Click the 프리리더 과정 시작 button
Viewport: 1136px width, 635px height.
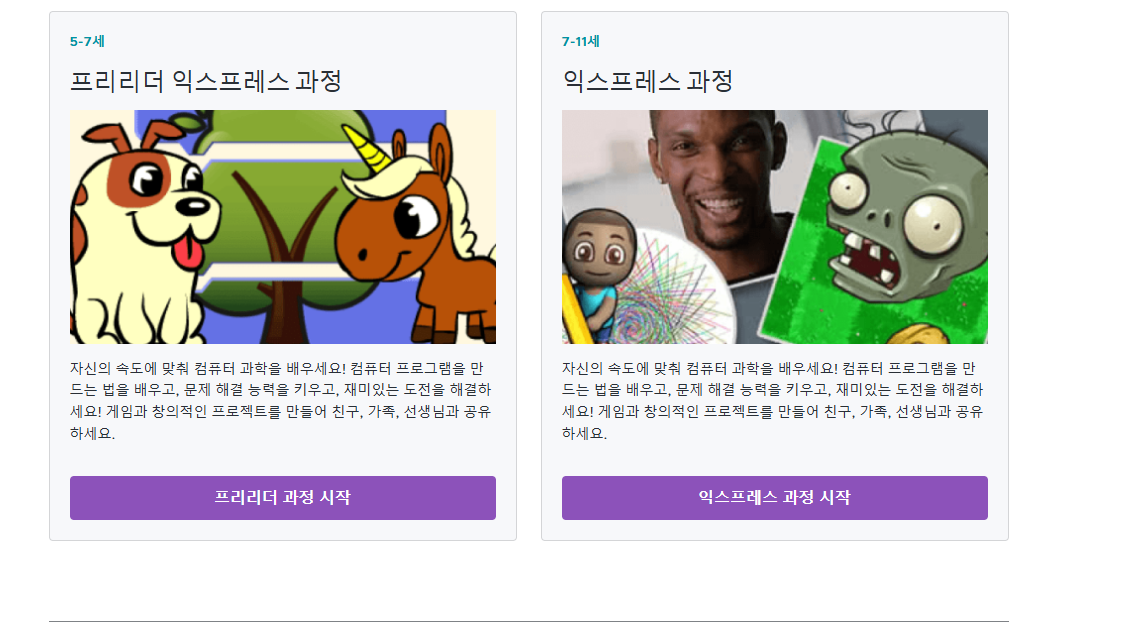(283, 498)
